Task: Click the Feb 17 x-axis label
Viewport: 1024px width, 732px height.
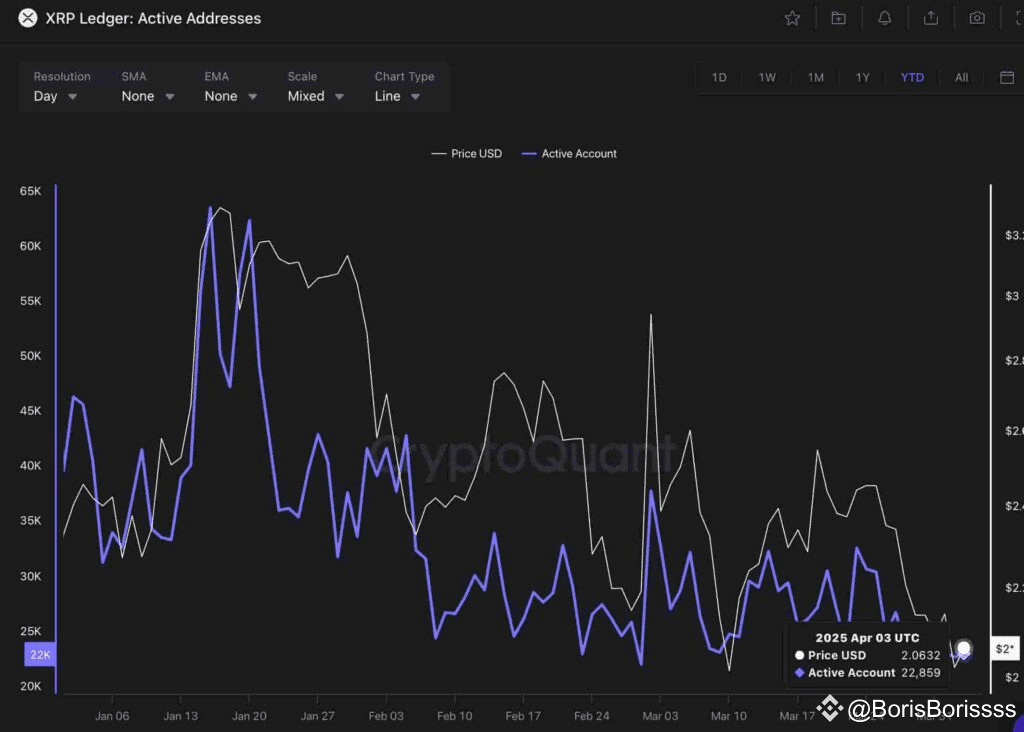Action: [523, 716]
